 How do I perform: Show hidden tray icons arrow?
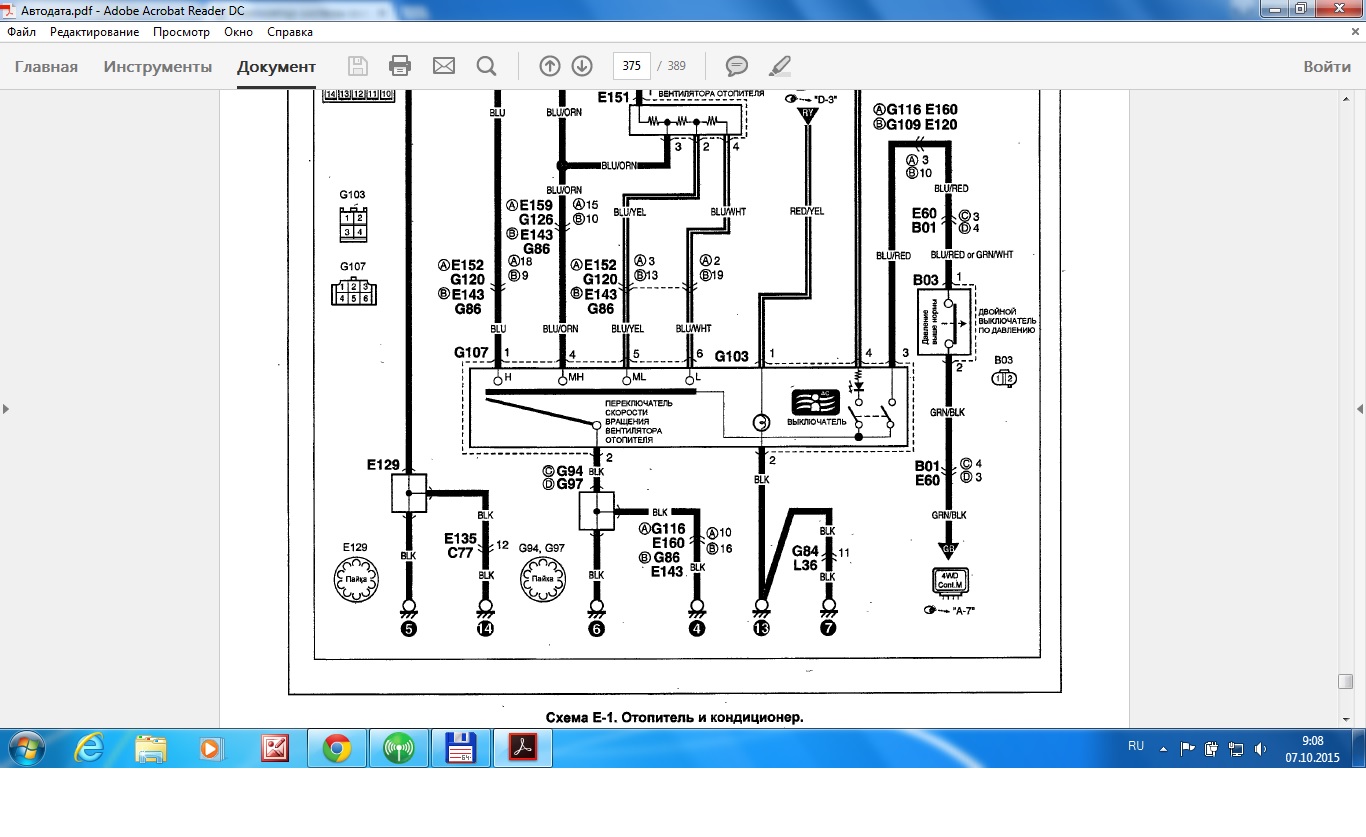coord(1163,748)
